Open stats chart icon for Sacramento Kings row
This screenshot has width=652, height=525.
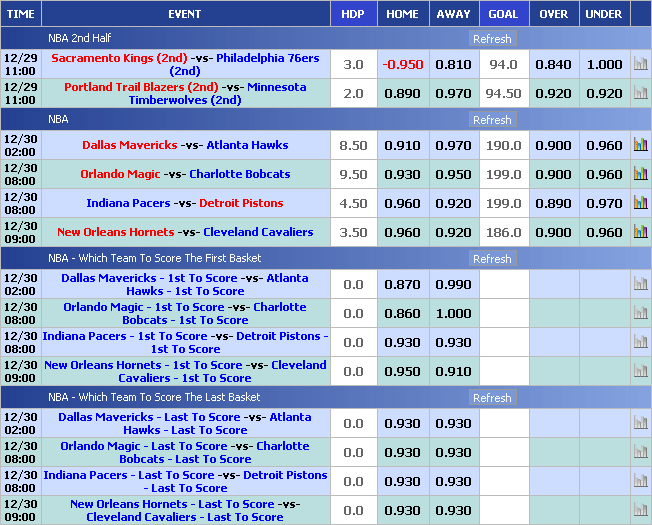pos(640,64)
